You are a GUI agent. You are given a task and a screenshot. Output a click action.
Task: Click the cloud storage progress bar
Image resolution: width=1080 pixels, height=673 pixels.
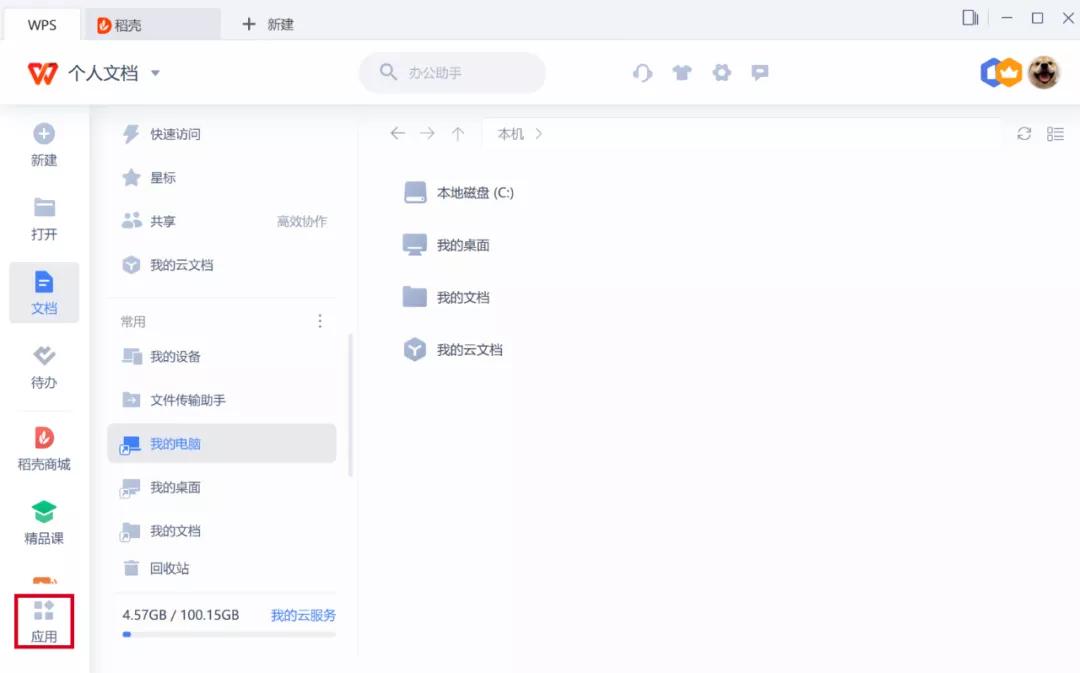(x=227, y=634)
